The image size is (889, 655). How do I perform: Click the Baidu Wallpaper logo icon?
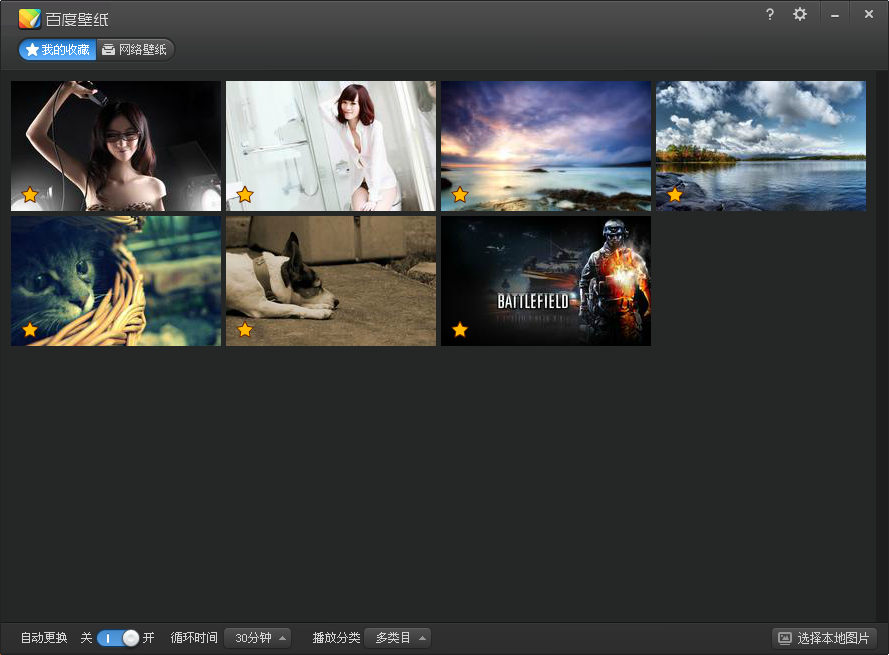point(29,19)
